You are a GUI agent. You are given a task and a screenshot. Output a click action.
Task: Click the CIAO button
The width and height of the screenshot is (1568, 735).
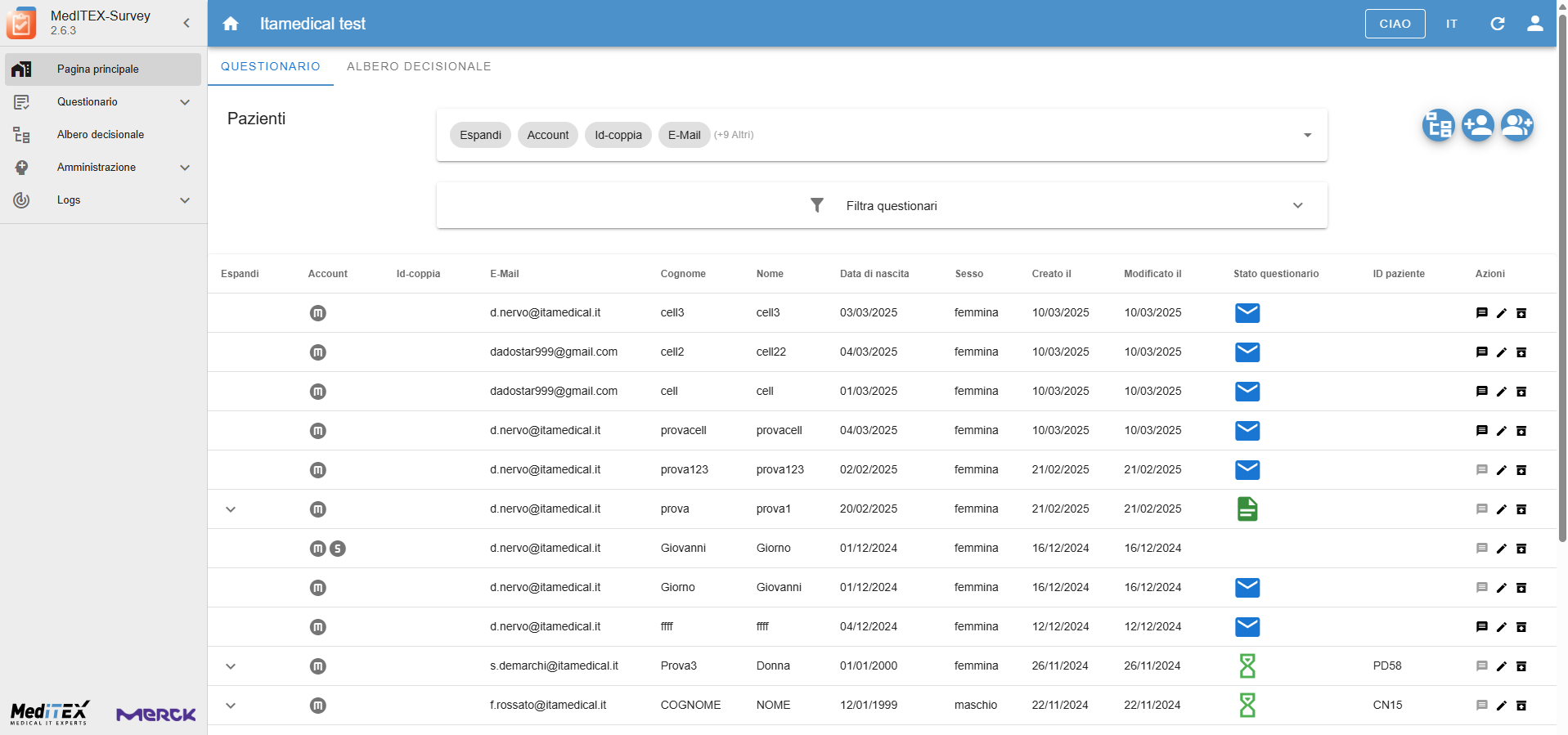click(1395, 24)
